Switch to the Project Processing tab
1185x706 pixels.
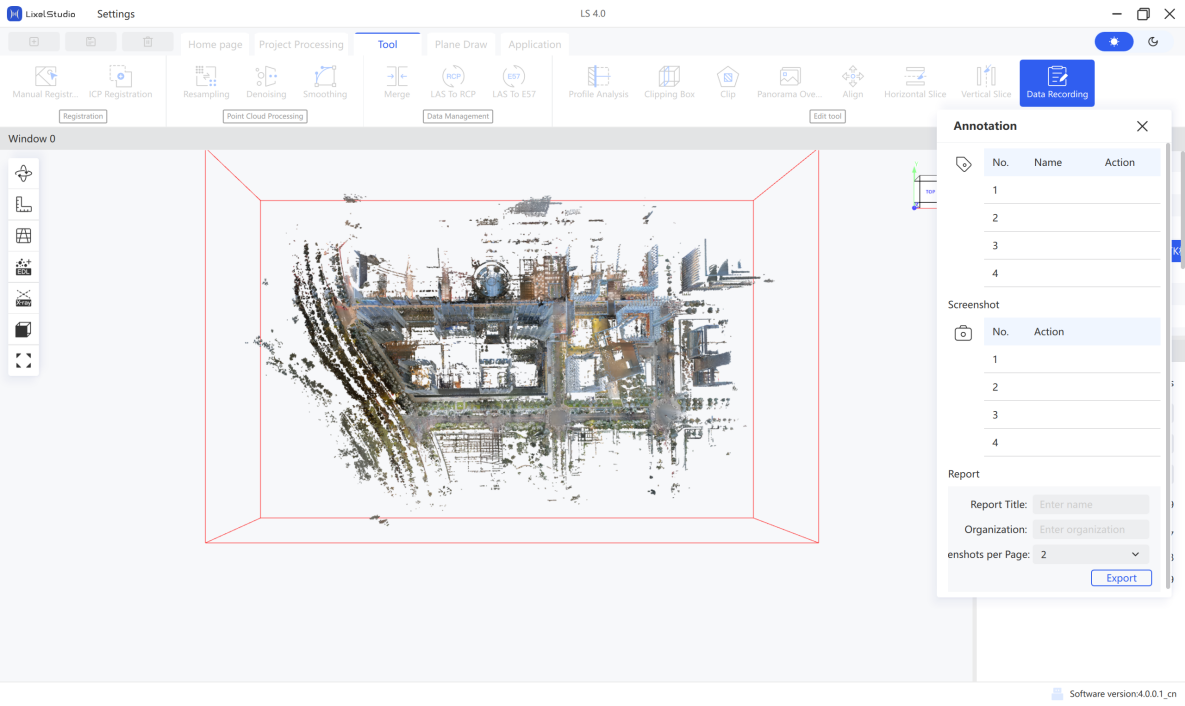tap(301, 45)
